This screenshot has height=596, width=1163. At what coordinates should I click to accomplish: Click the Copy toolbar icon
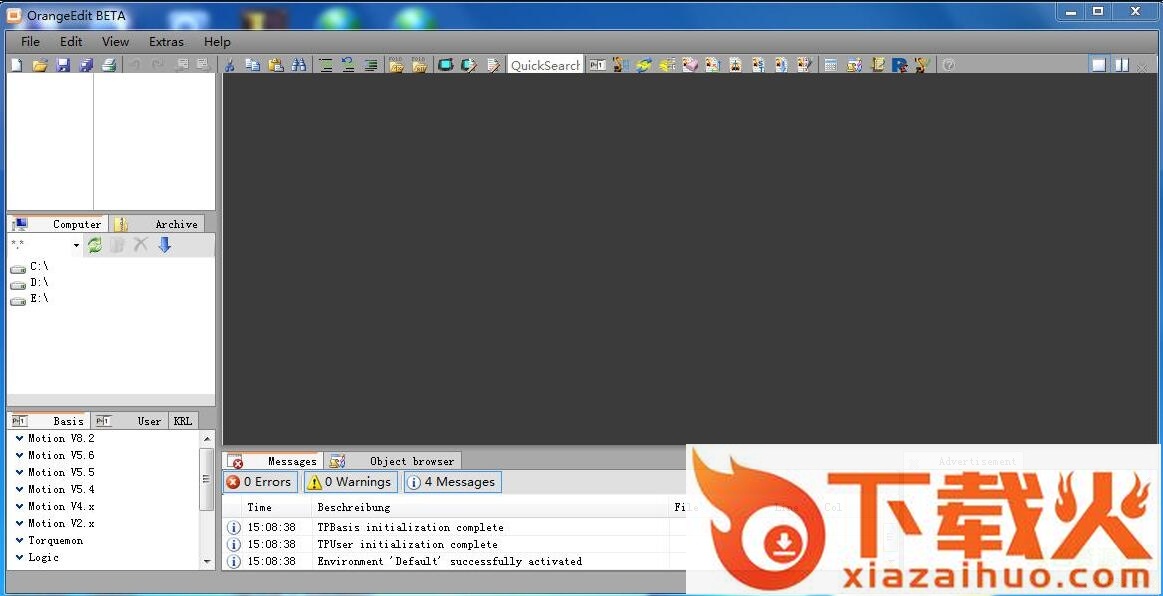pos(253,65)
